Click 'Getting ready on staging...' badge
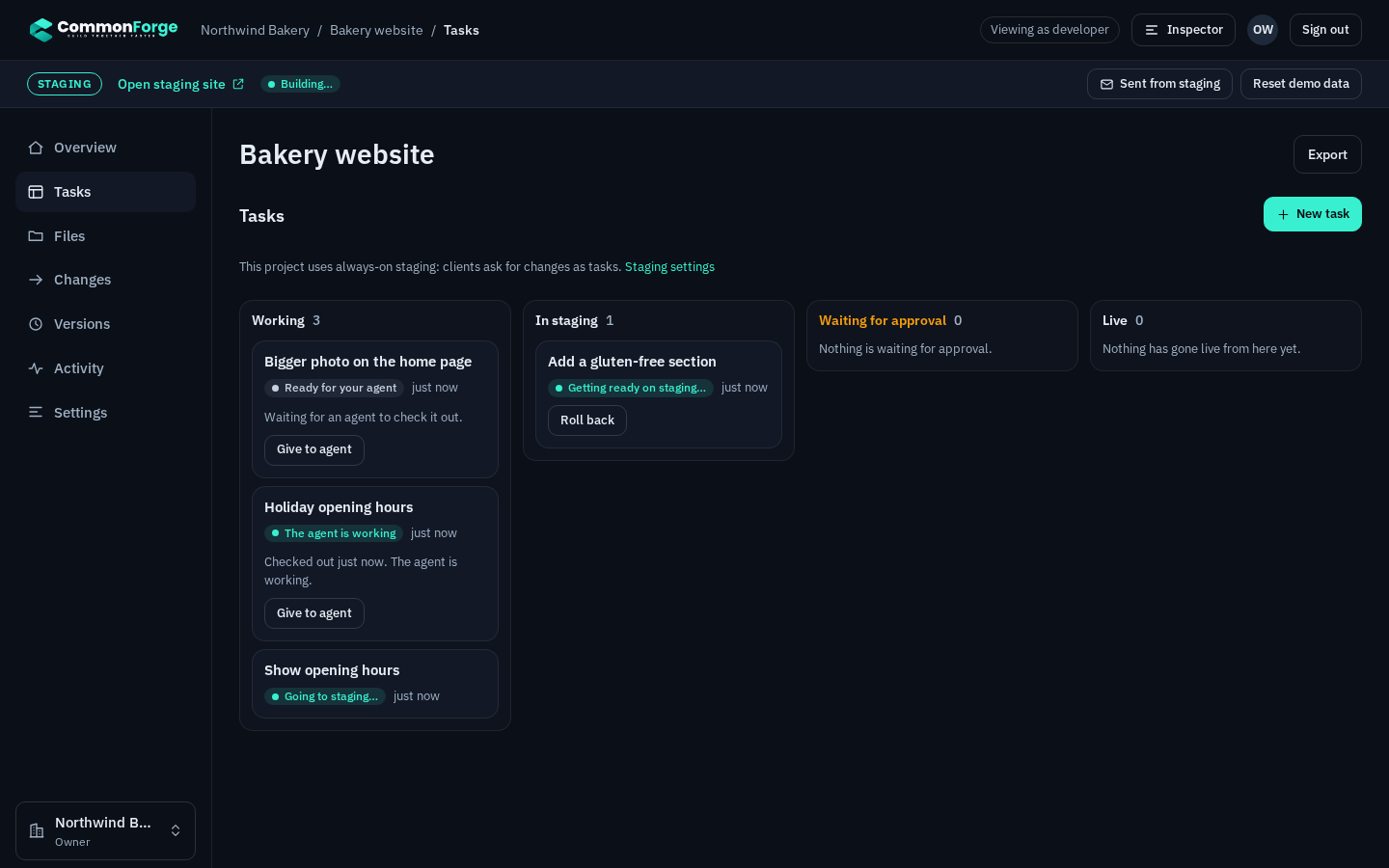This screenshot has width=1389, height=868. (x=631, y=388)
